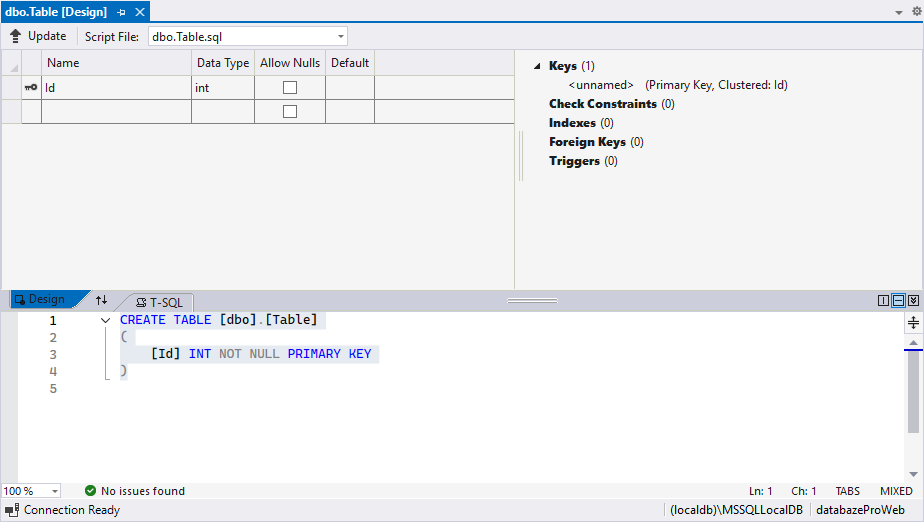The image size is (924, 522).
Task: Click line number 5 in editor
Action: 53,388
